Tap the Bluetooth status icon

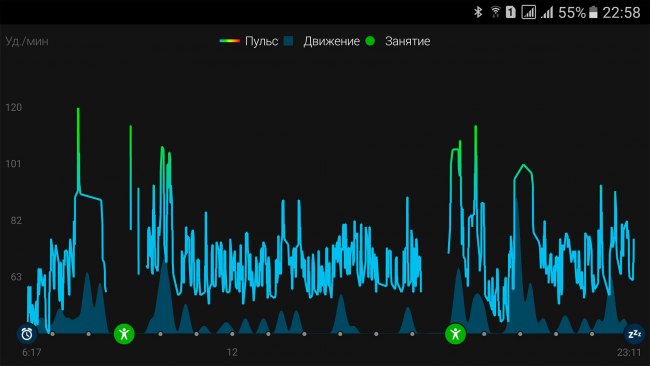[x=478, y=12]
